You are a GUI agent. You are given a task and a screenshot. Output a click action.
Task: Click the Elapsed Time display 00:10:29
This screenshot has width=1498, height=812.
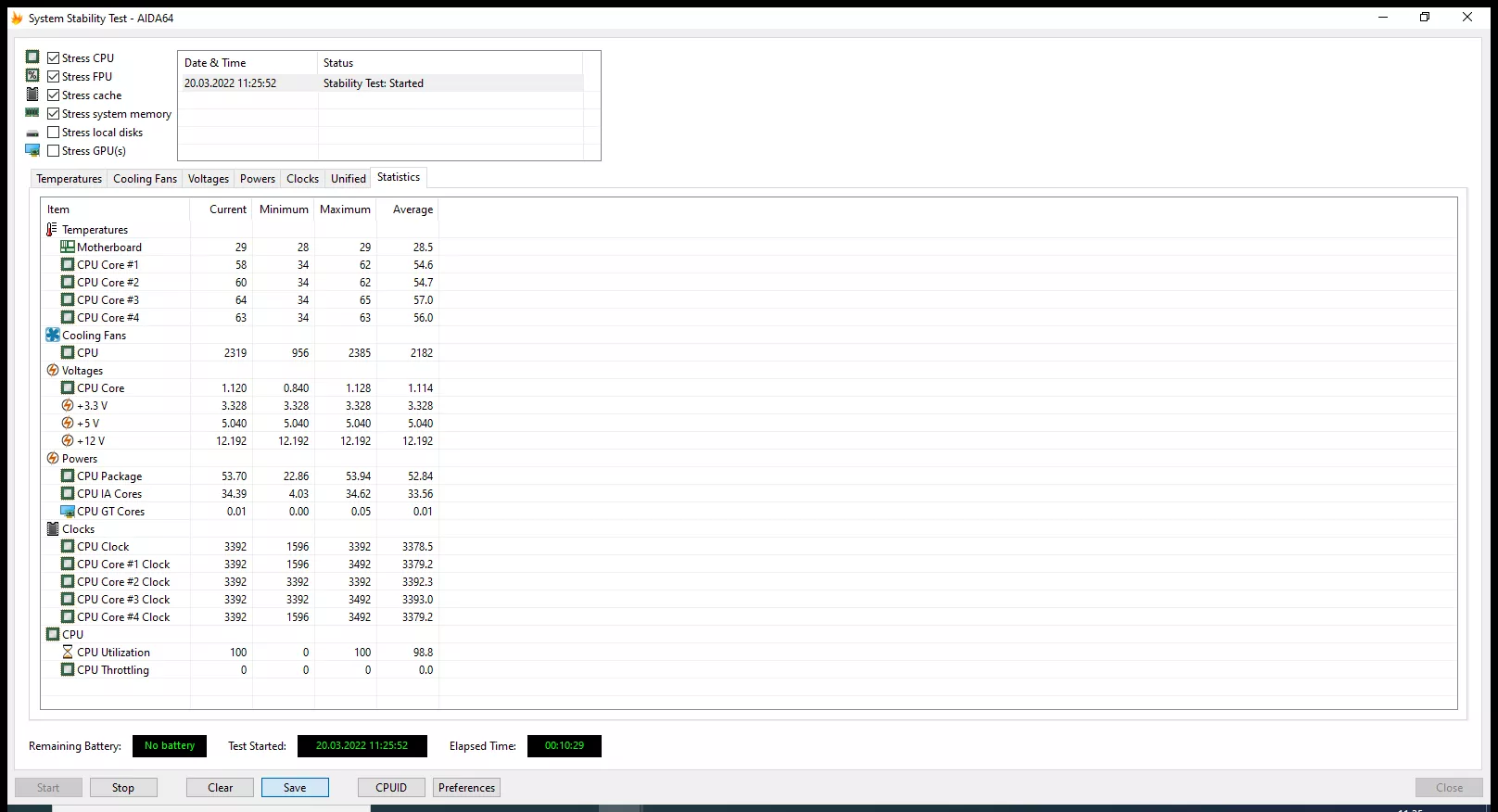[x=565, y=746]
